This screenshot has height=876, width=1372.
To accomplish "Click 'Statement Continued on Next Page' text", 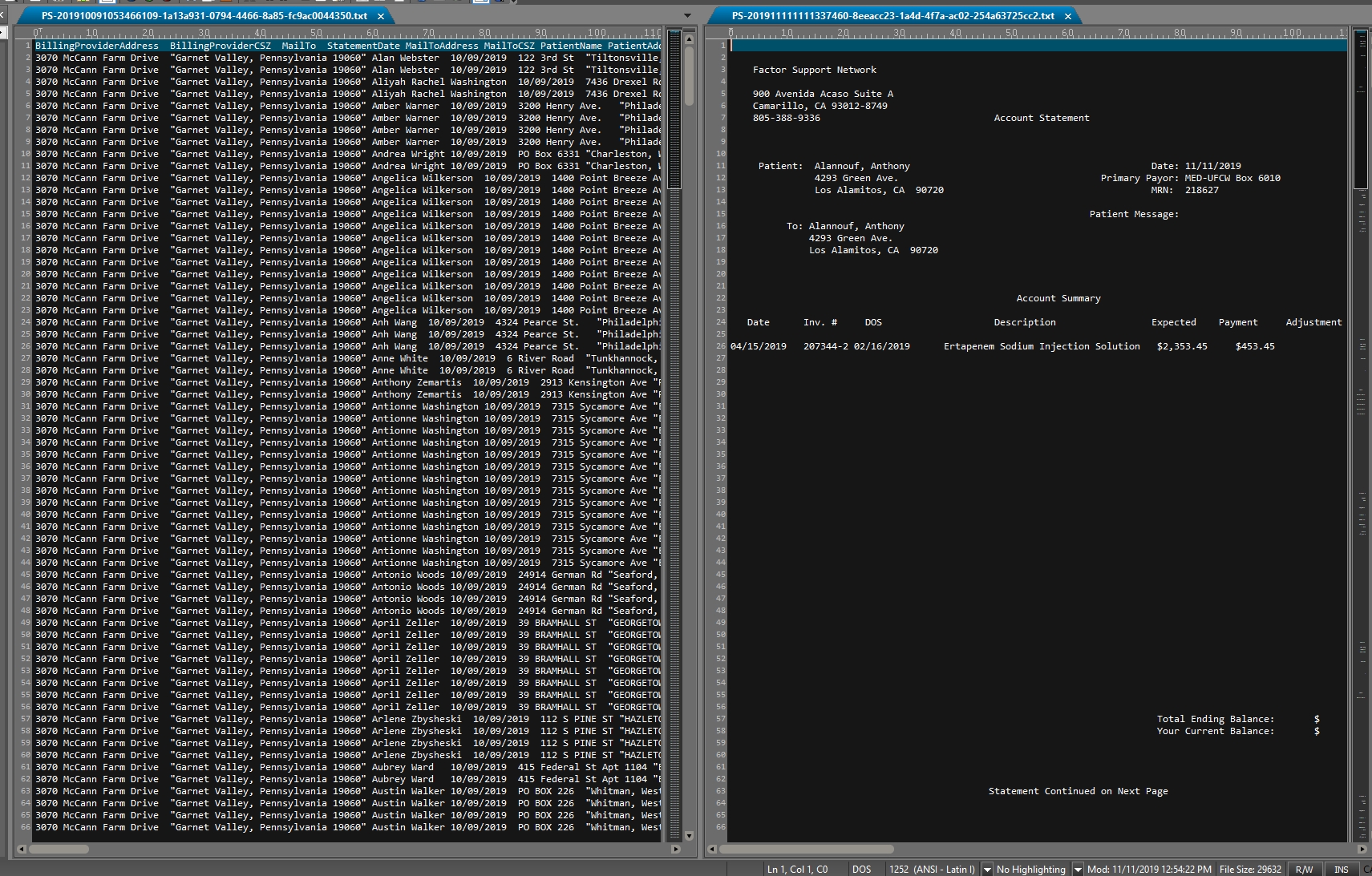I will (1078, 791).
